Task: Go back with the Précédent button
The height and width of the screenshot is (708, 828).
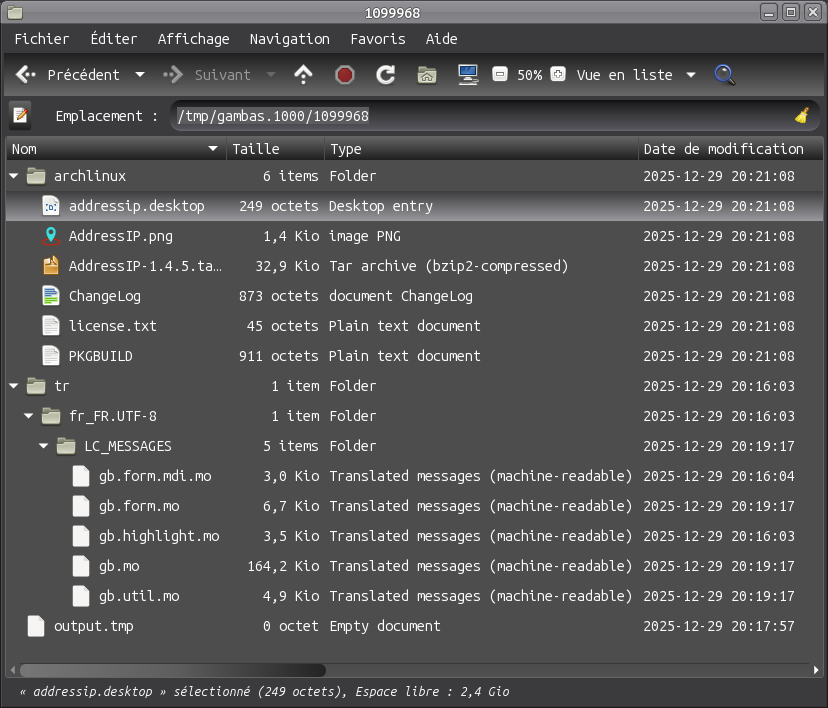Action: pos(68,75)
